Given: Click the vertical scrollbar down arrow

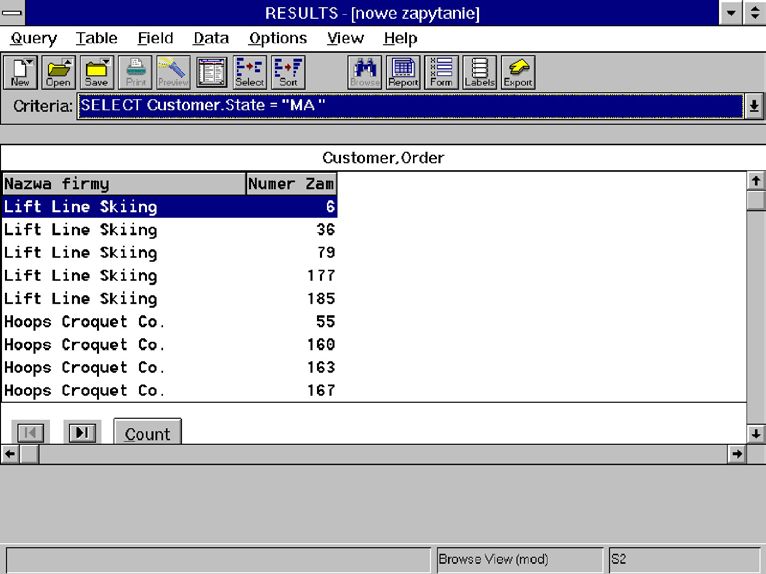Looking at the screenshot, I should pos(756,434).
